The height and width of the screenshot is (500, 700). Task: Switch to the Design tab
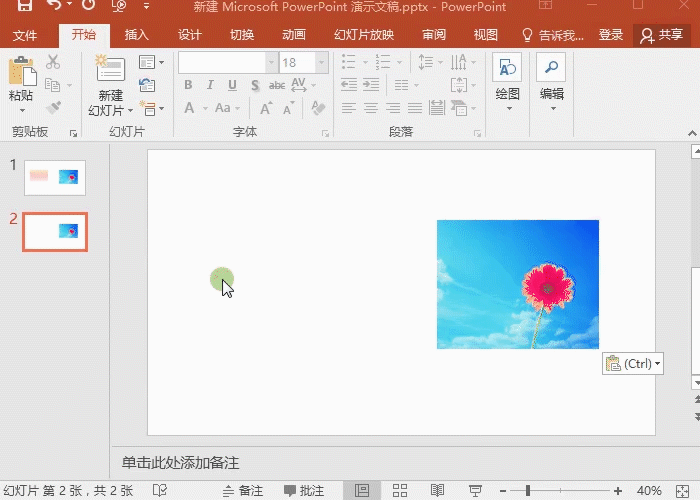point(190,35)
